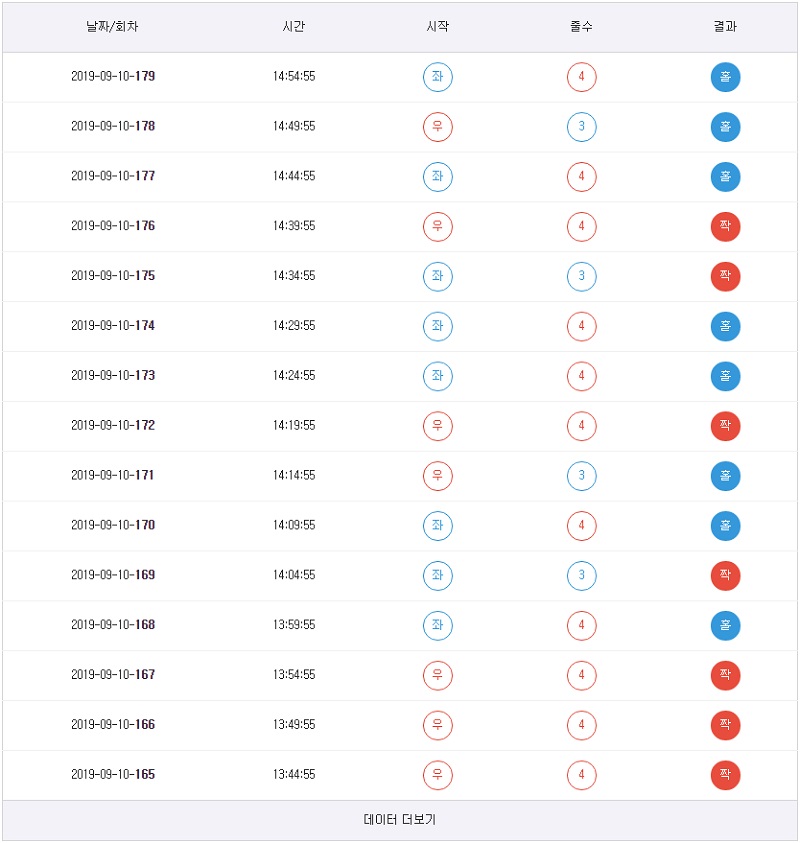Click the line count 3 circle in round 178

tap(581, 127)
